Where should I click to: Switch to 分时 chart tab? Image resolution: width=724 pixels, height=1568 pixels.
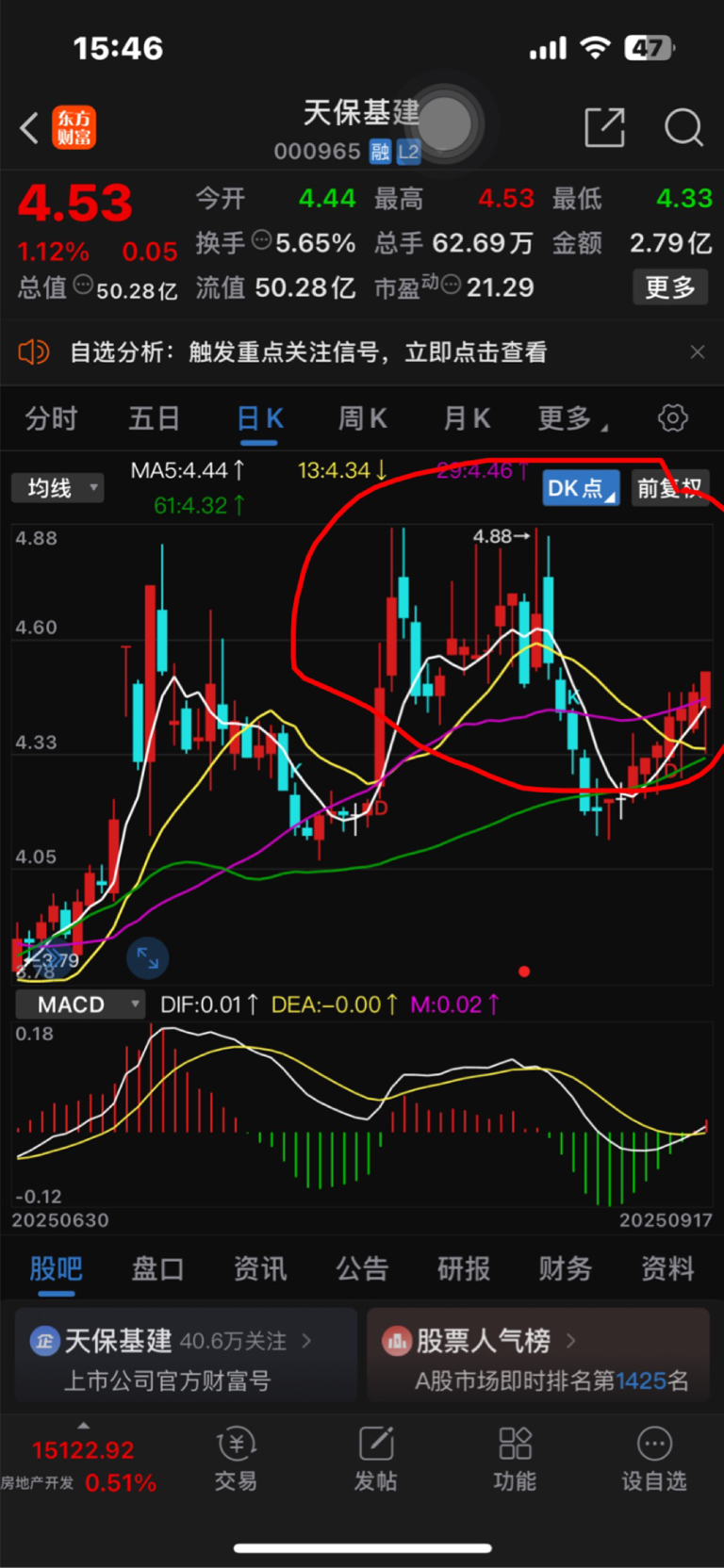[x=51, y=418]
